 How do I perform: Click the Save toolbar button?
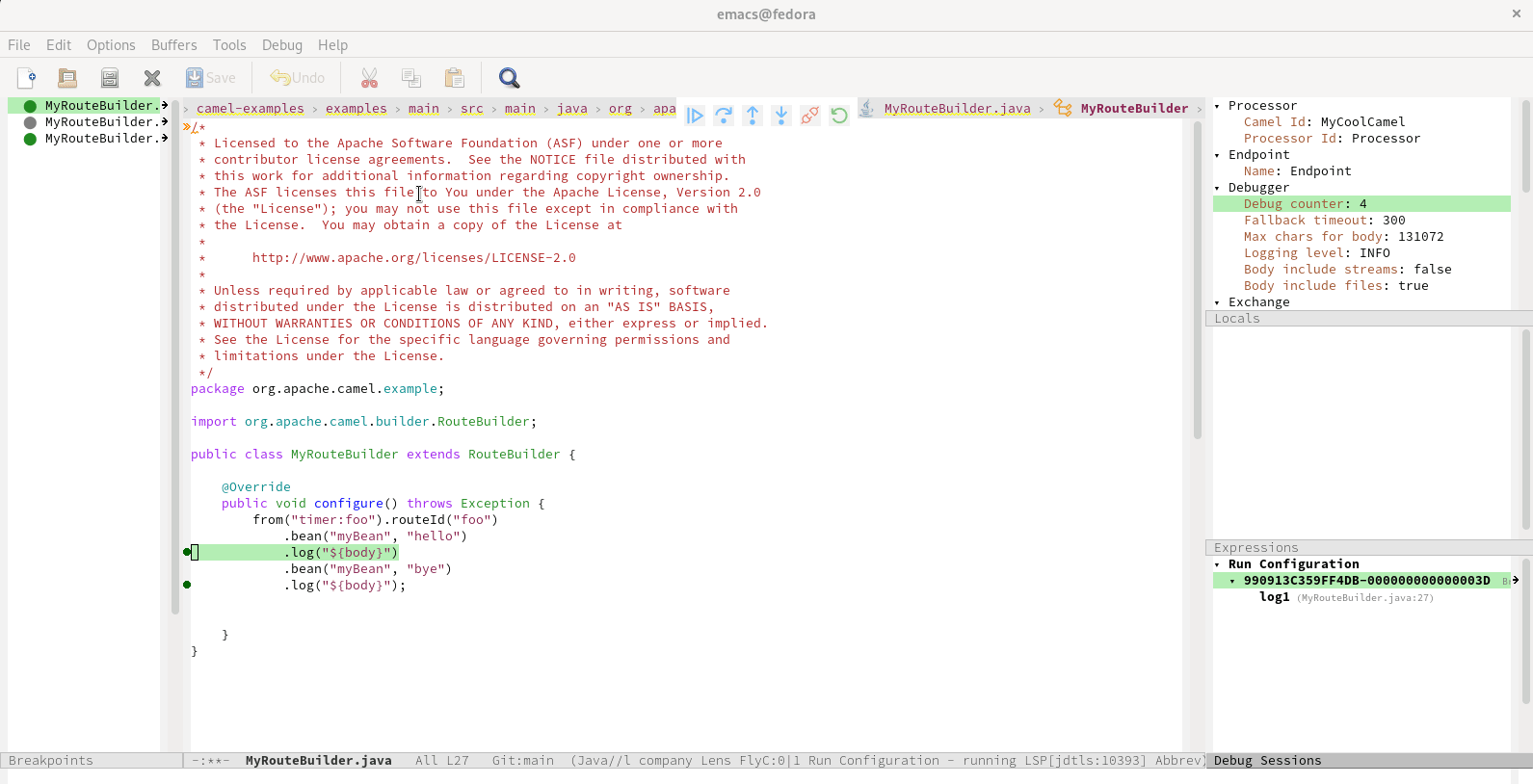tap(210, 78)
